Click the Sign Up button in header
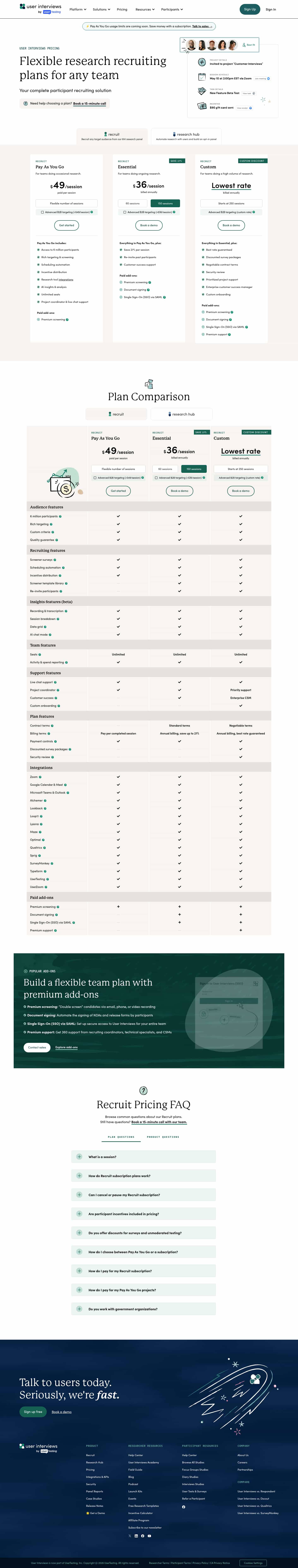298x1568 pixels. pos(250,9)
